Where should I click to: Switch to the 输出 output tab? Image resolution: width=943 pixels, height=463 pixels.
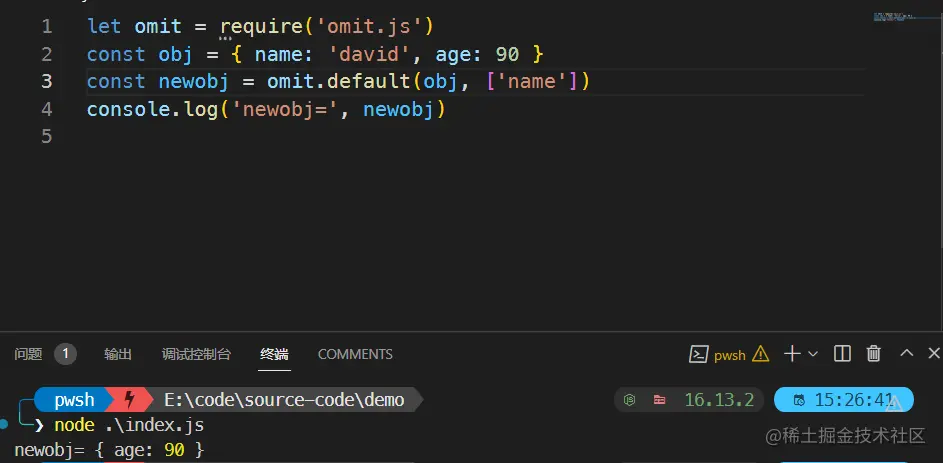click(118, 354)
